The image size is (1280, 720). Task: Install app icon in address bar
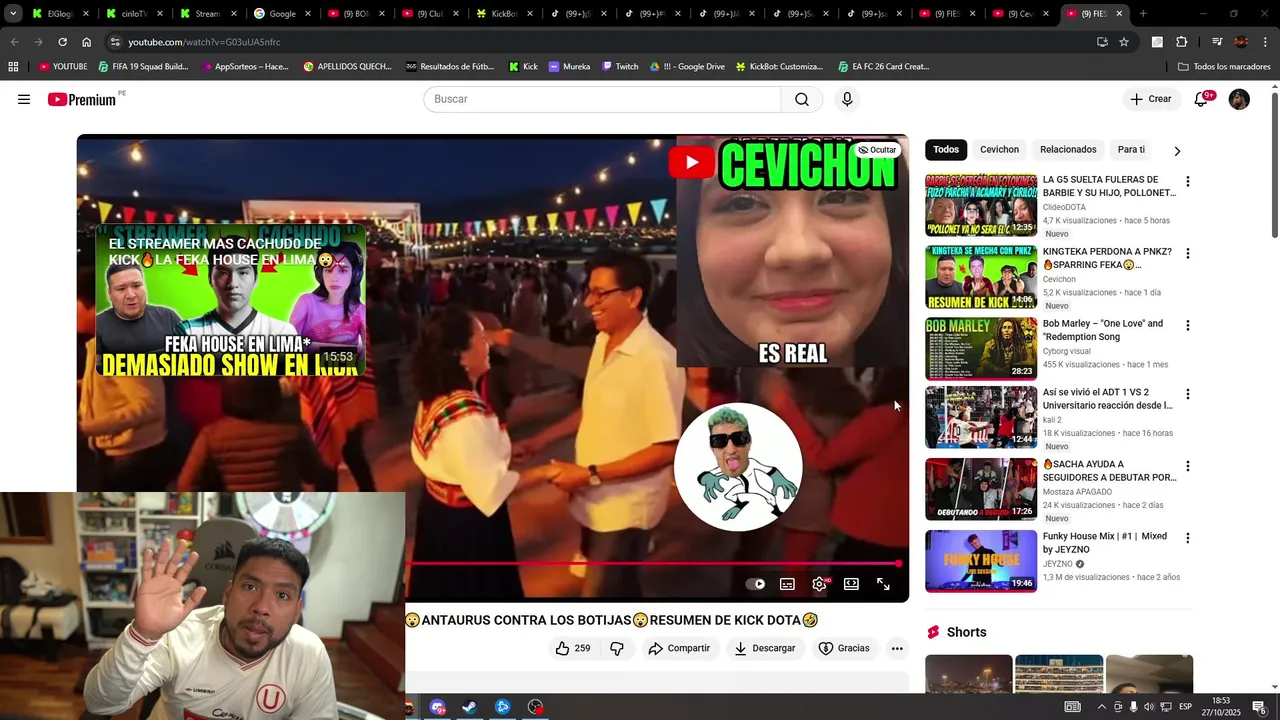click(x=1102, y=42)
